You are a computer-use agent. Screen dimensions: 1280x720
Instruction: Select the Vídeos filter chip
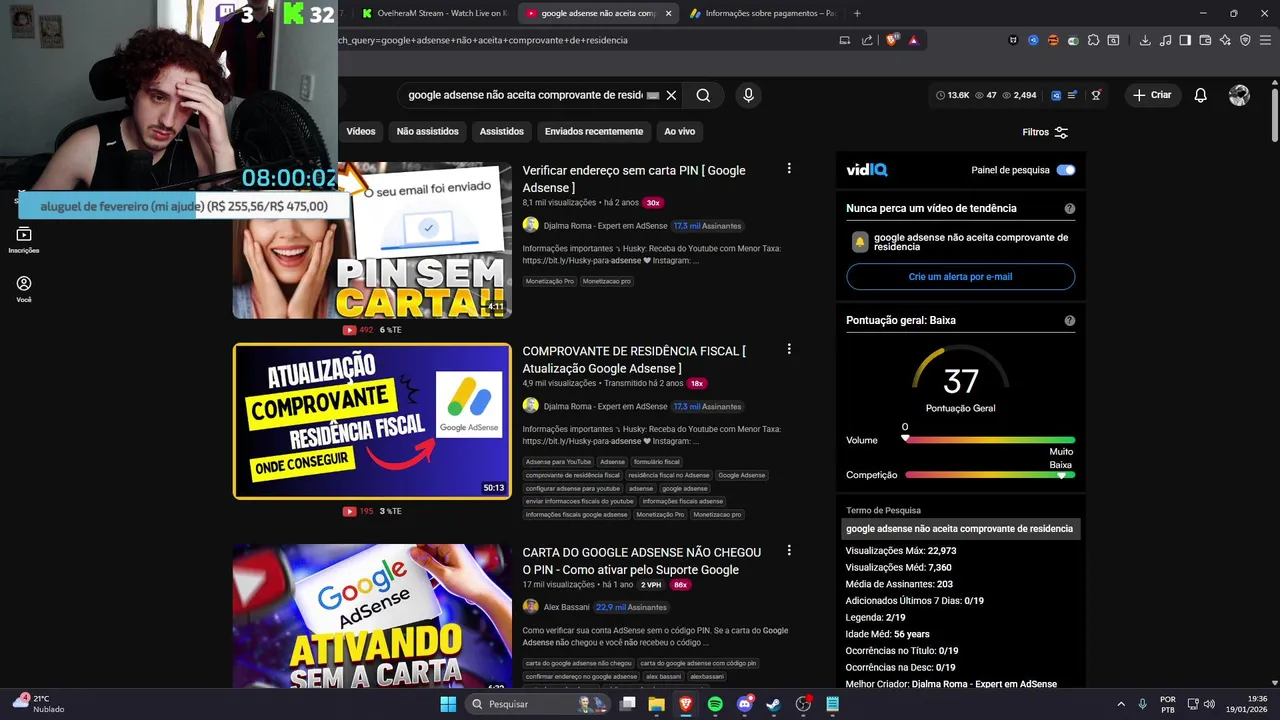point(361,132)
